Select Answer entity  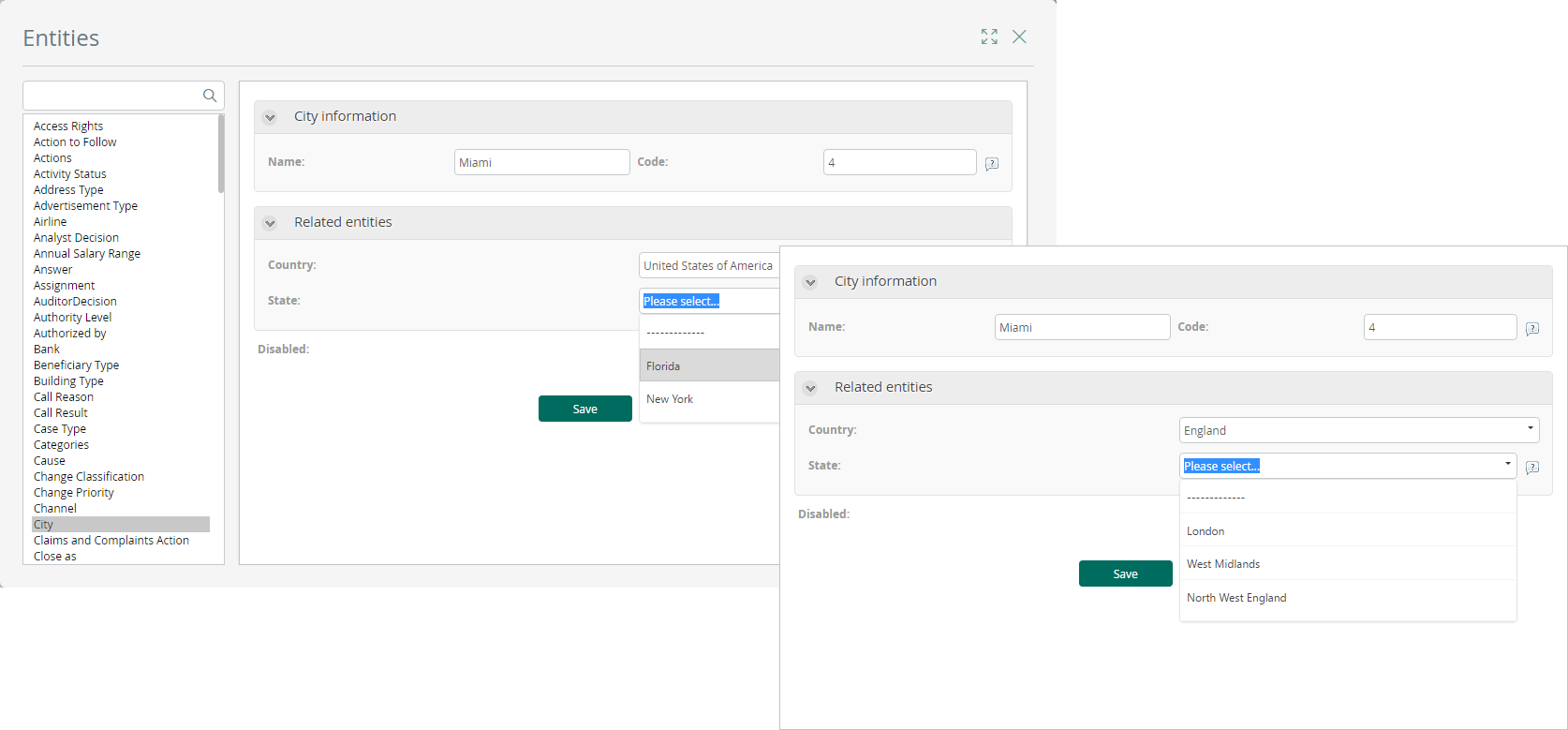[52, 269]
